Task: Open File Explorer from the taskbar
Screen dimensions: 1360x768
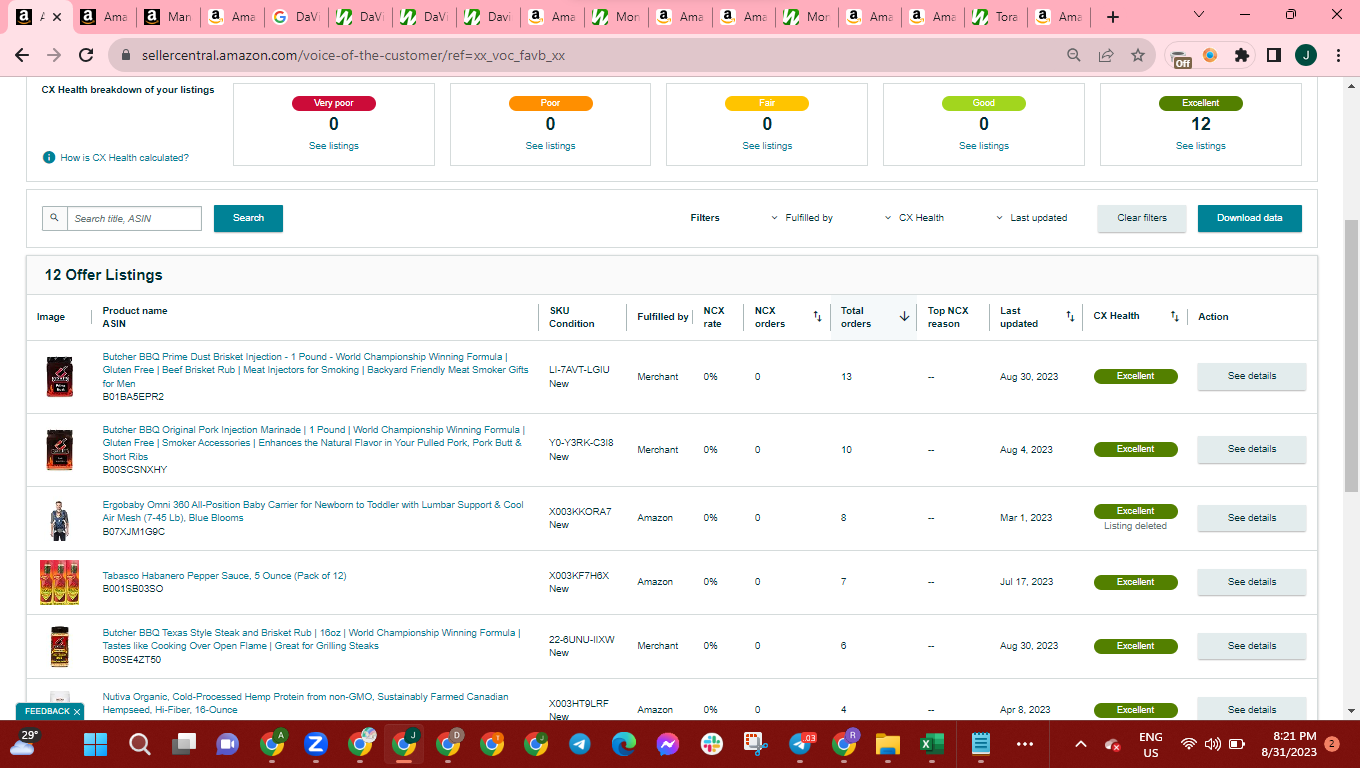Action: tap(888, 744)
